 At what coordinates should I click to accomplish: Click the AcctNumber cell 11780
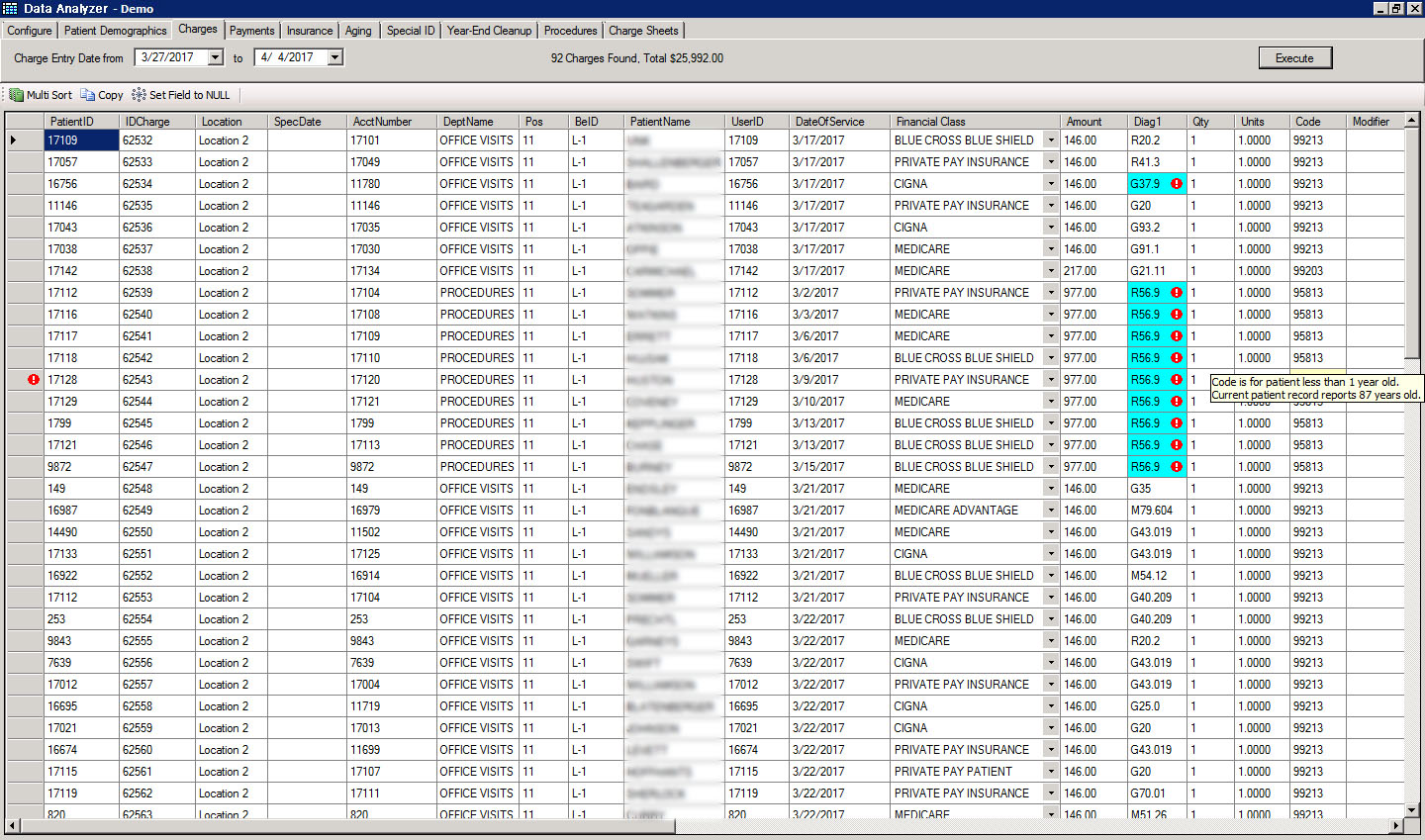392,184
